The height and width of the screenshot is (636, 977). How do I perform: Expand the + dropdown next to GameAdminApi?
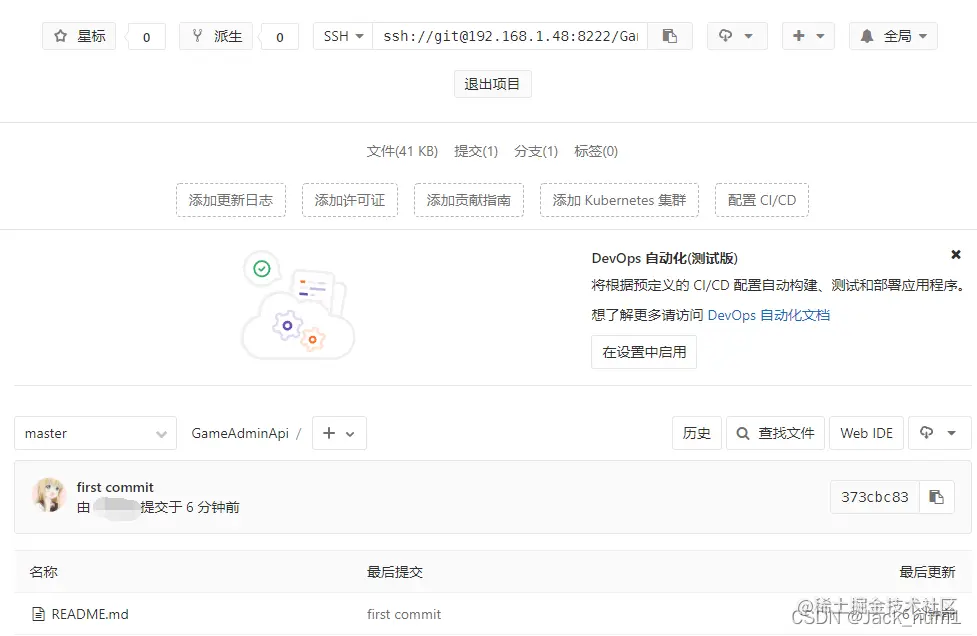(338, 433)
